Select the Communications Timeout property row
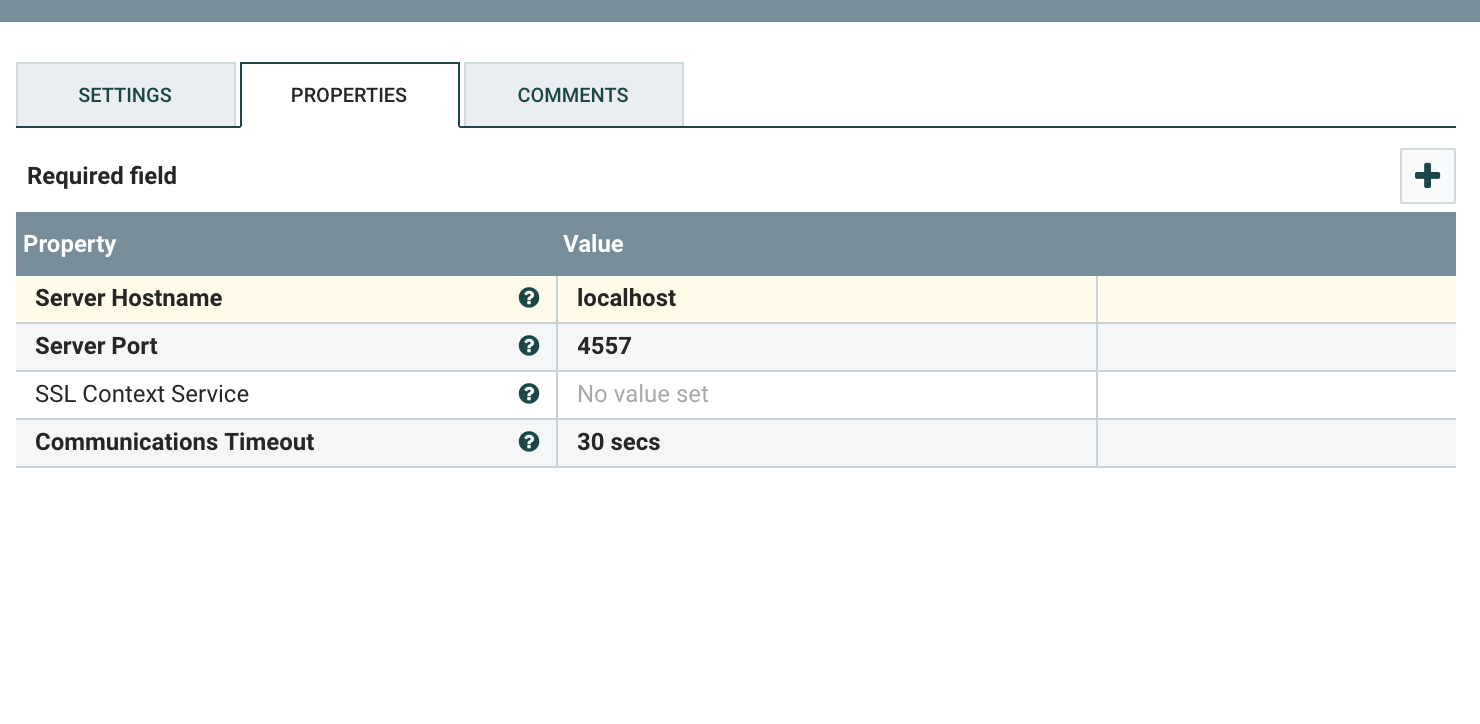The height and width of the screenshot is (724, 1480). click(174, 441)
